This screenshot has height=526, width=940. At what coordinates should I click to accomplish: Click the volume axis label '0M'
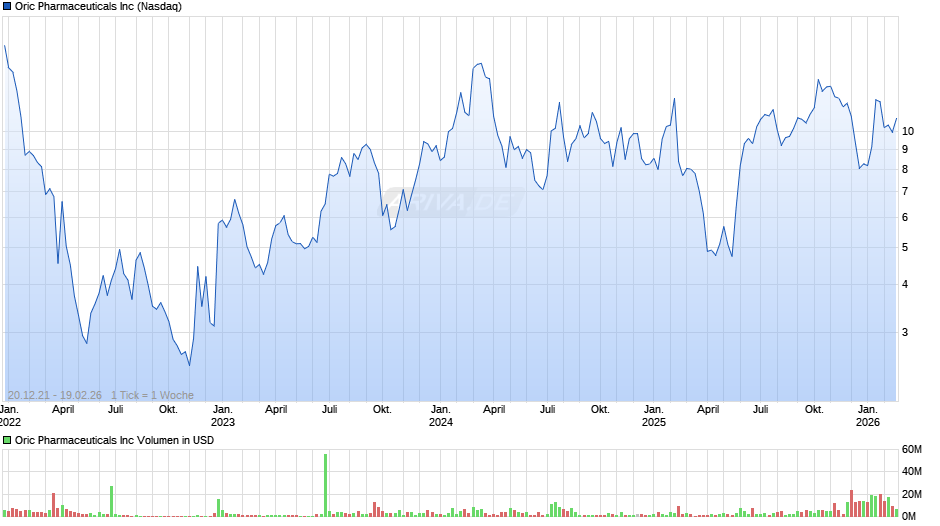click(909, 516)
